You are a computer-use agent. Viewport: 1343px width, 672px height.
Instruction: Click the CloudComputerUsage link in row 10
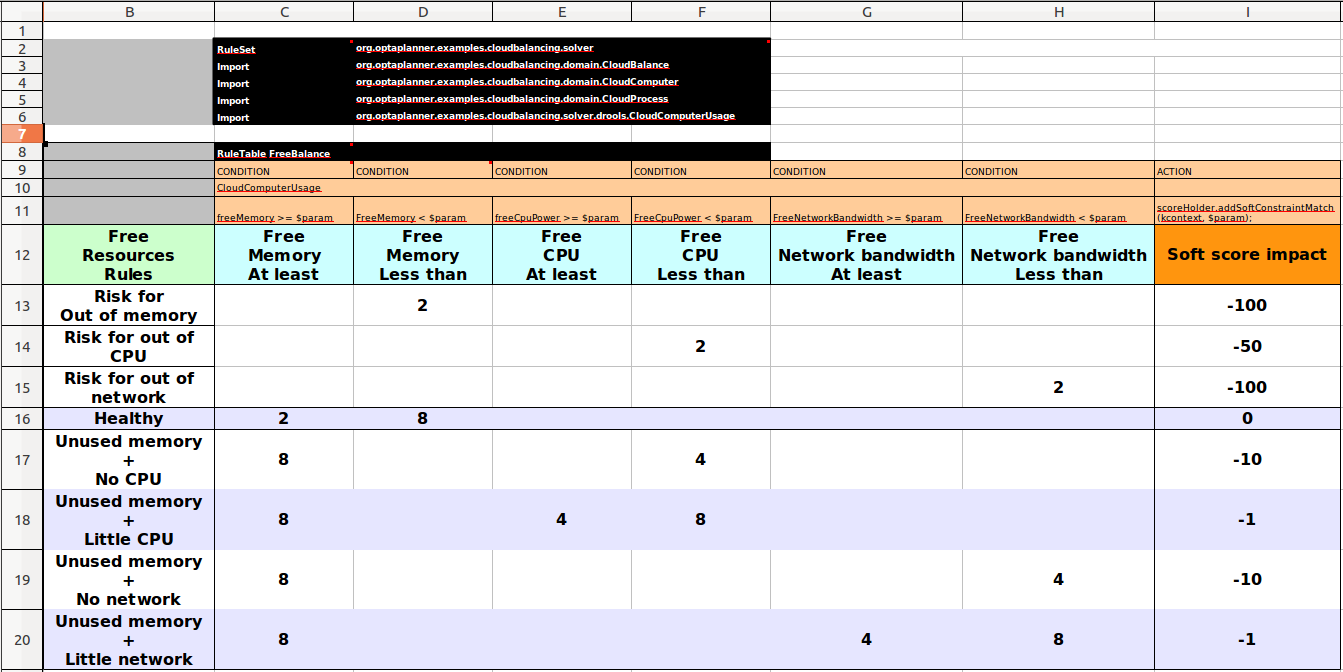[268, 188]
